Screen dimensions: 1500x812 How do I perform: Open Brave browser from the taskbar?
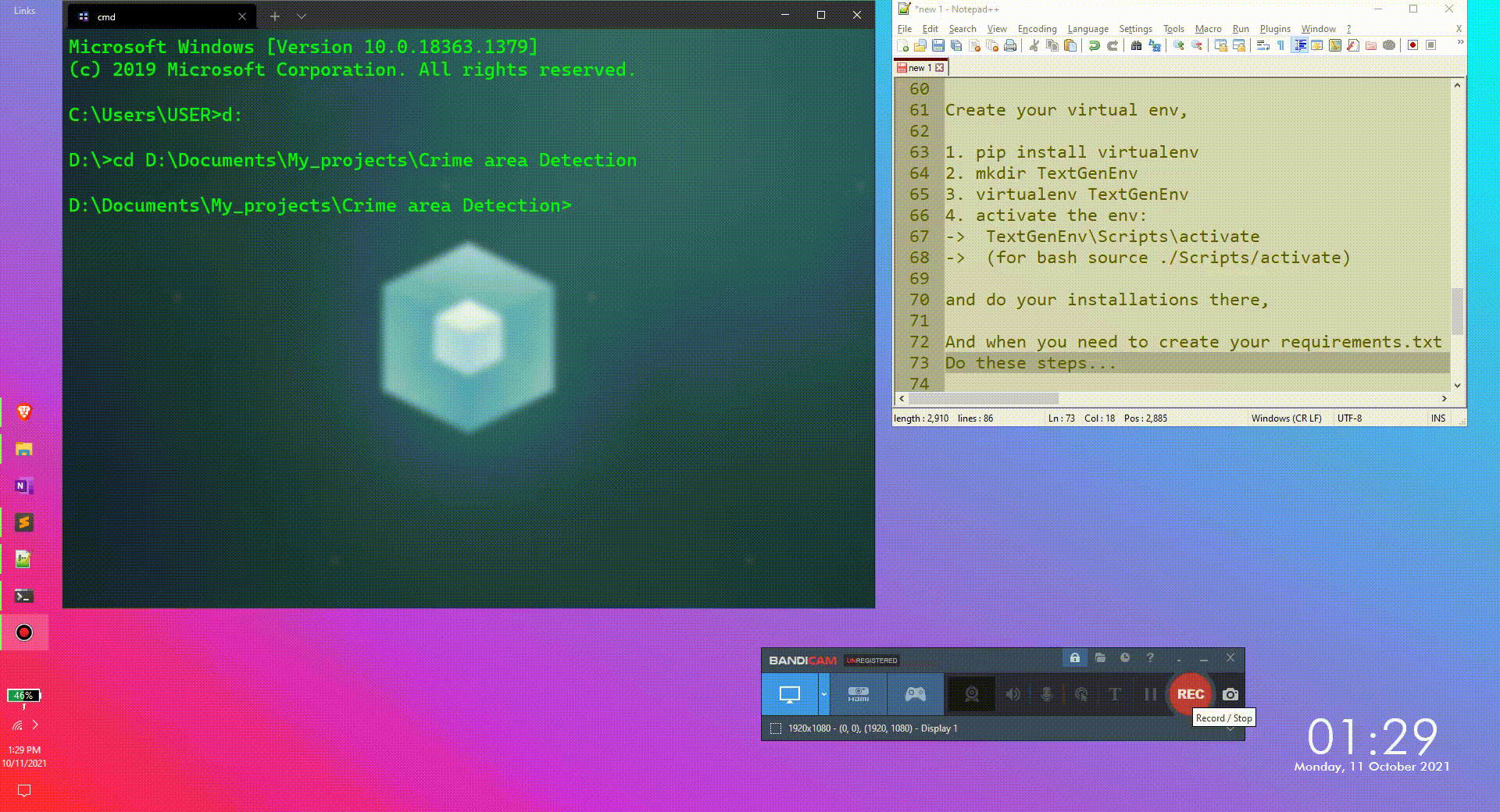[x=24, y=412]
